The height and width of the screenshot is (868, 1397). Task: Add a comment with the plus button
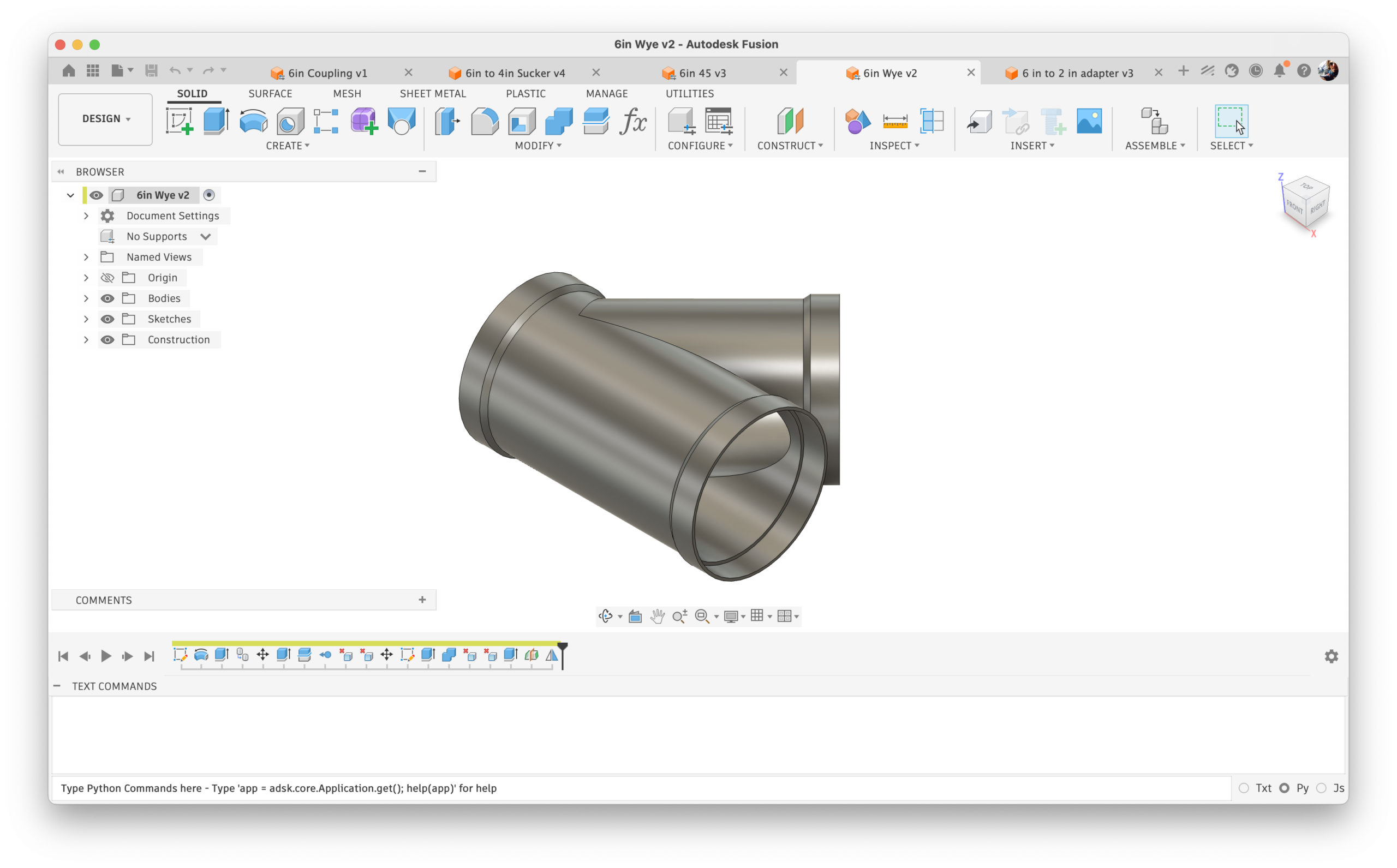(422, 600)
